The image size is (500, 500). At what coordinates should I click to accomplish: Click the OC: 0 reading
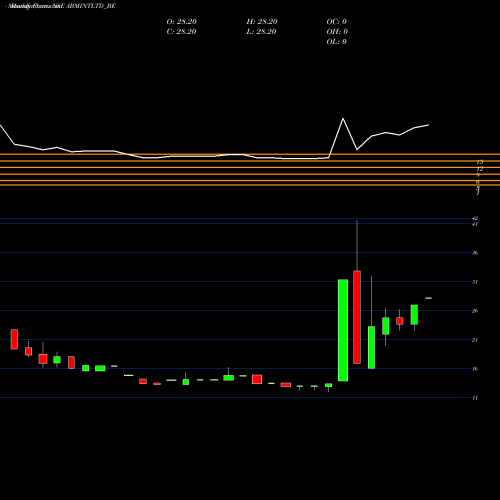click(337, 22)
